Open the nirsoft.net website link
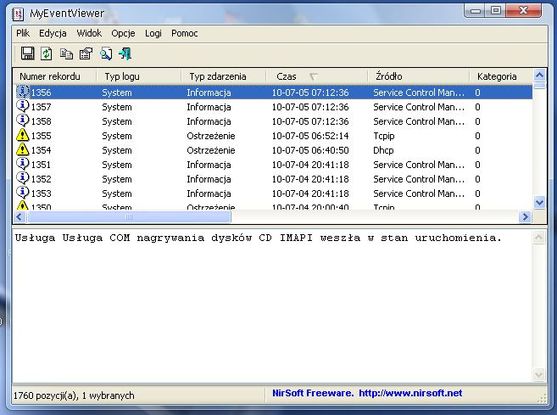The height and width of the screenshot is (415, 557). click(410, 393)
